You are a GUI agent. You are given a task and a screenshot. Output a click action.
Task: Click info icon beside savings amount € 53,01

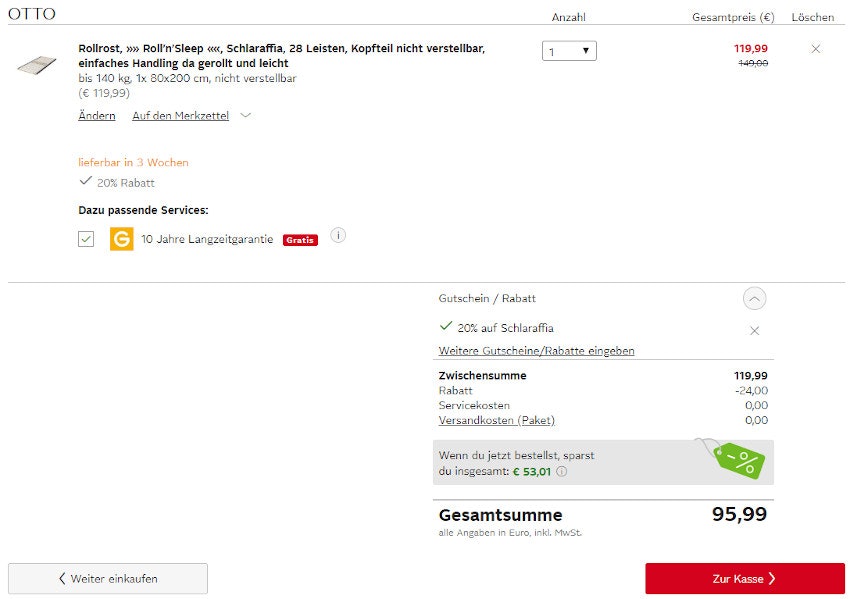tap(562, 472)
